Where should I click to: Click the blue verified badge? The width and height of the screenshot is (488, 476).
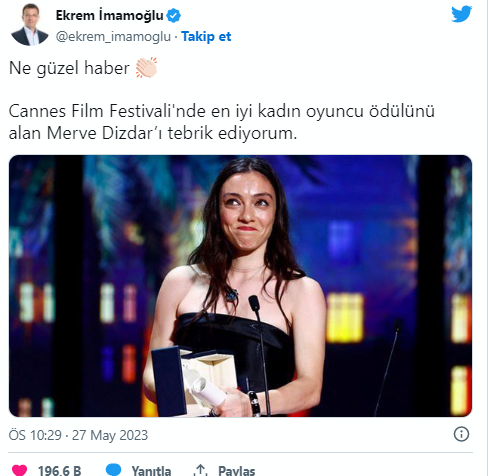pos(173,16)
